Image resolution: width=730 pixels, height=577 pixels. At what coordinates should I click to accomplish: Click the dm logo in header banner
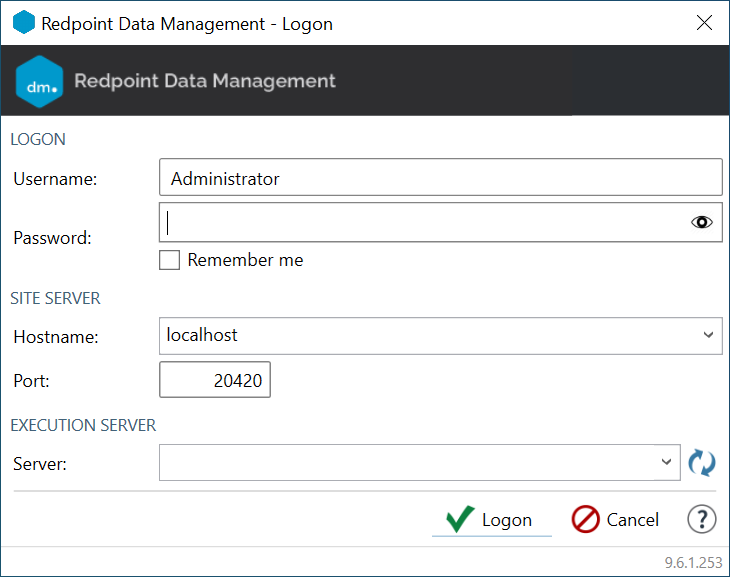41,82
